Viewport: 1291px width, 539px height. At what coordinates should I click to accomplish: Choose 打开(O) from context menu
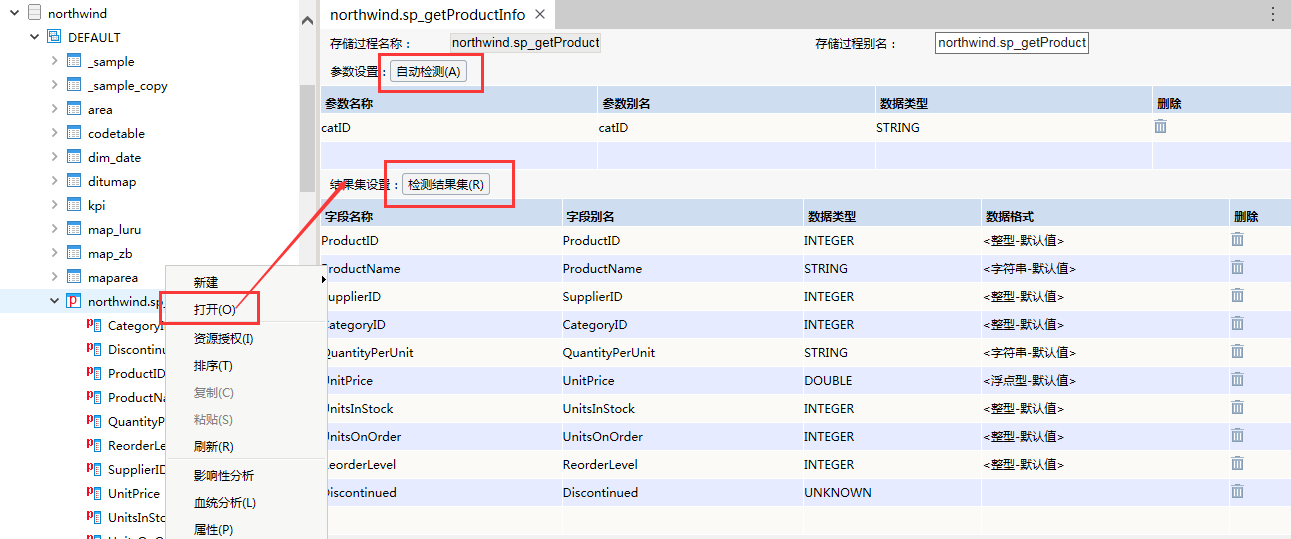[x=215, y=310]
